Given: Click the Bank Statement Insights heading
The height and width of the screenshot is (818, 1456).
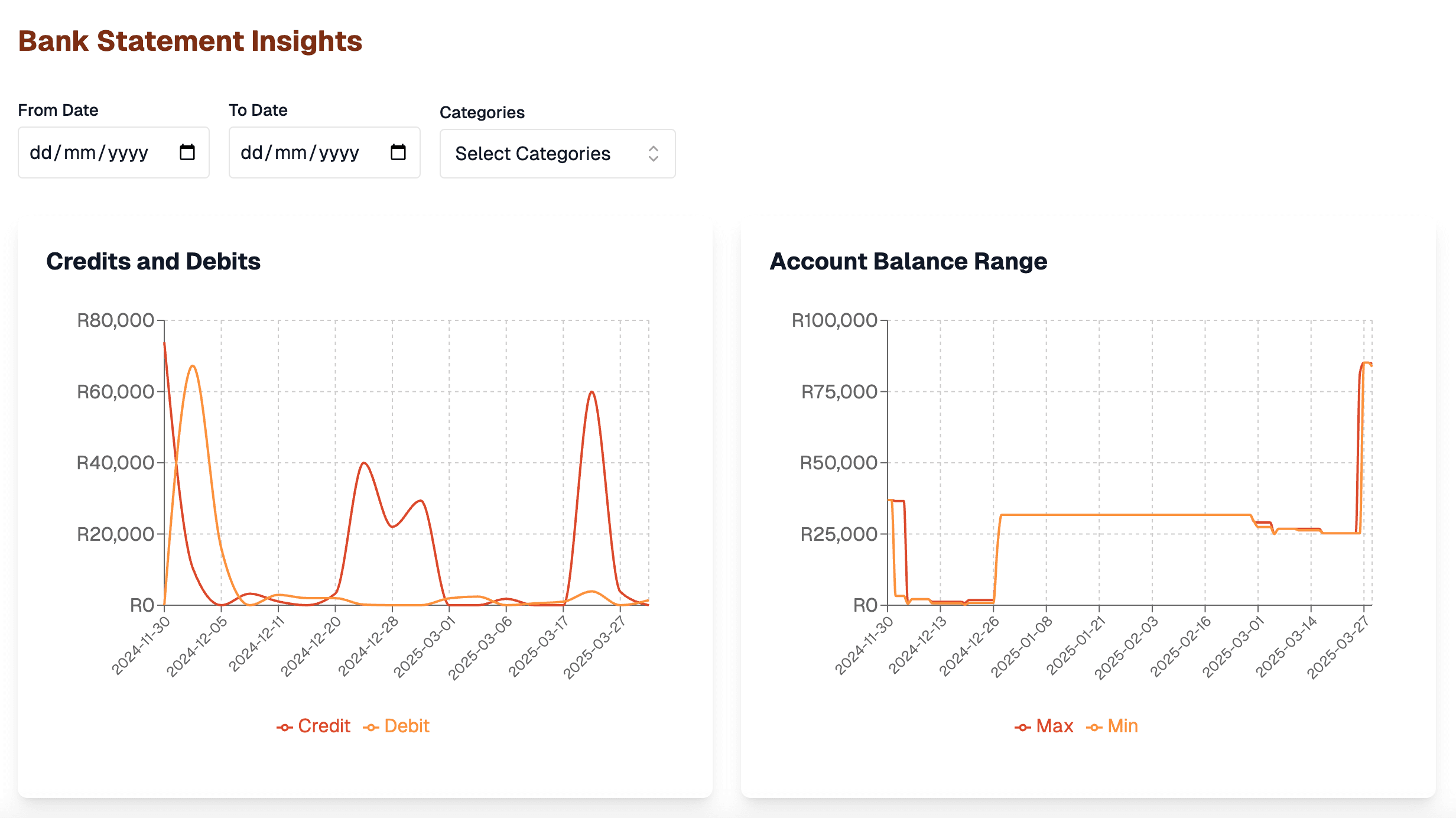Looking at the screenshot, I should 190,41.
